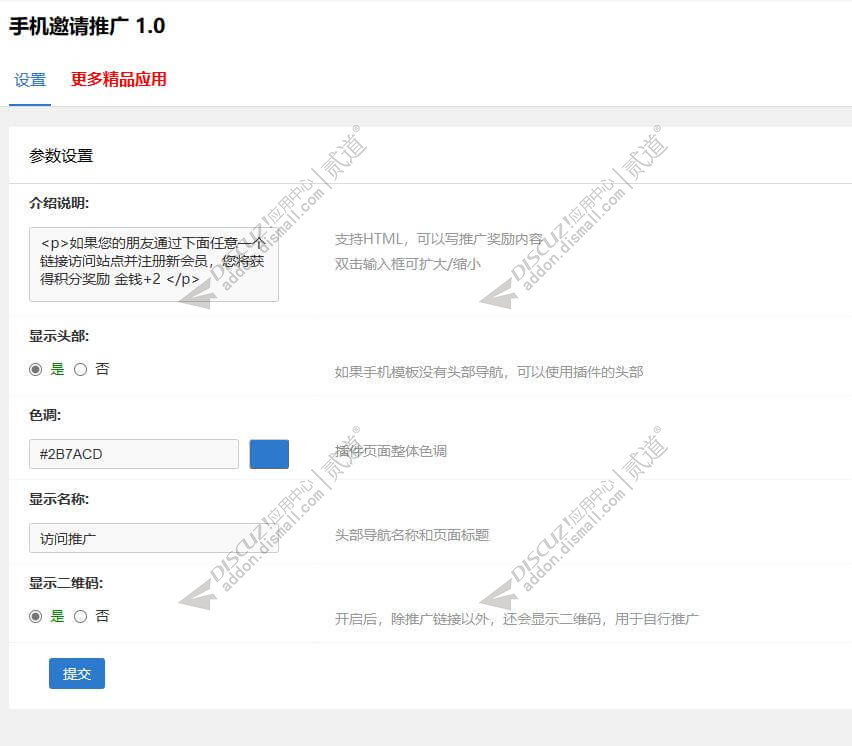This screenshot has height=746, width=852.
Task: Click the 显示头部: field label
Action: (59, 336)
